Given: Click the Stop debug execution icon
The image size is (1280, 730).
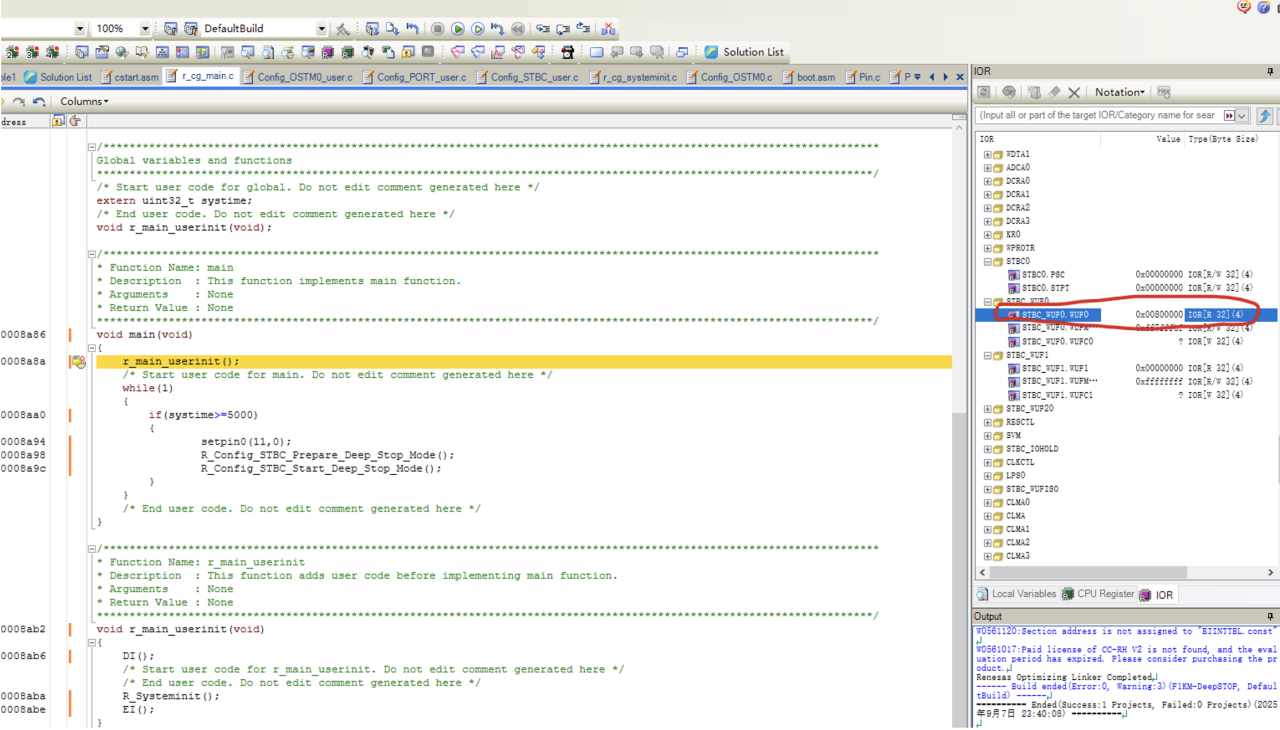Looking at the screenshot, I should coord(437,29).
